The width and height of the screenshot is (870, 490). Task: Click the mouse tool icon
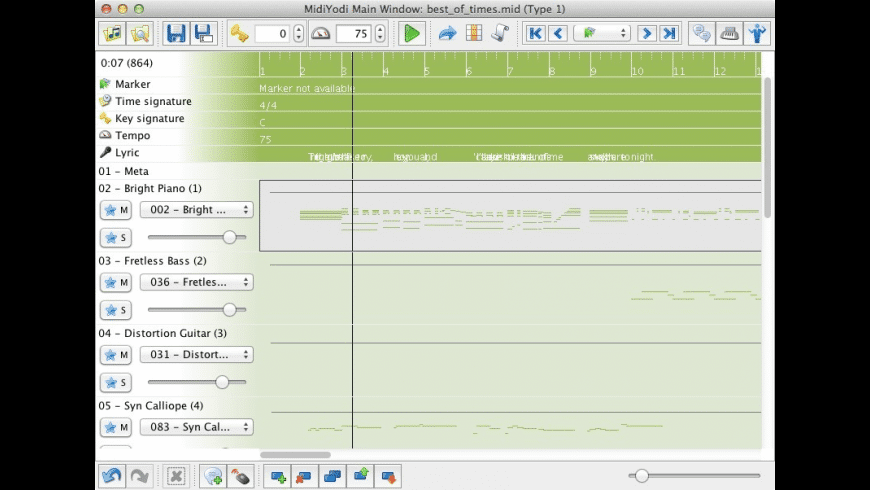240,476
